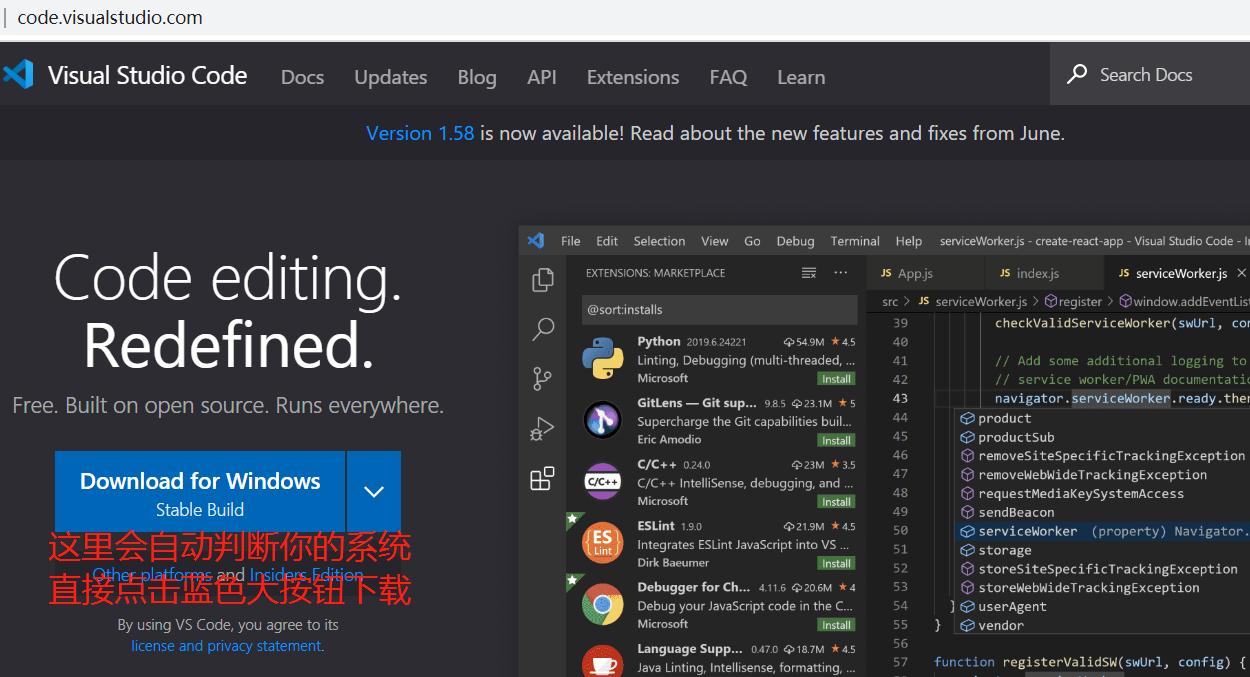Open the Source Control icon in the activity bar
The image size is (1250, 677).
(x=543, y=378)
